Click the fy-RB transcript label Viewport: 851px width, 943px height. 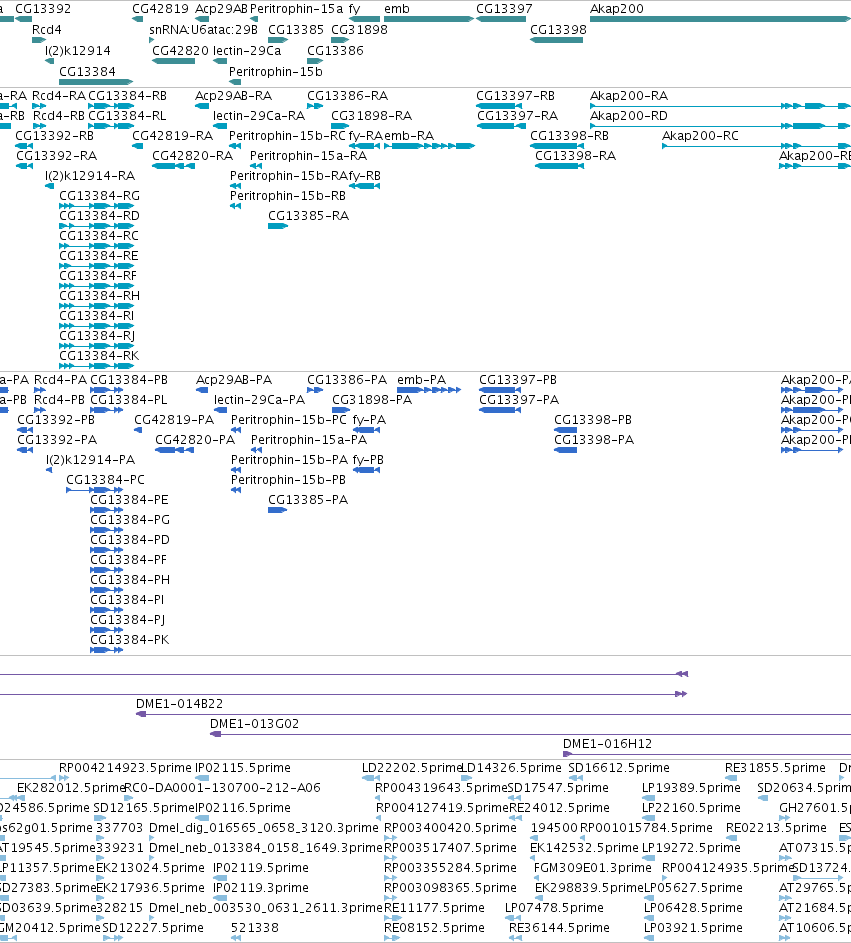[x=364, y=176]
